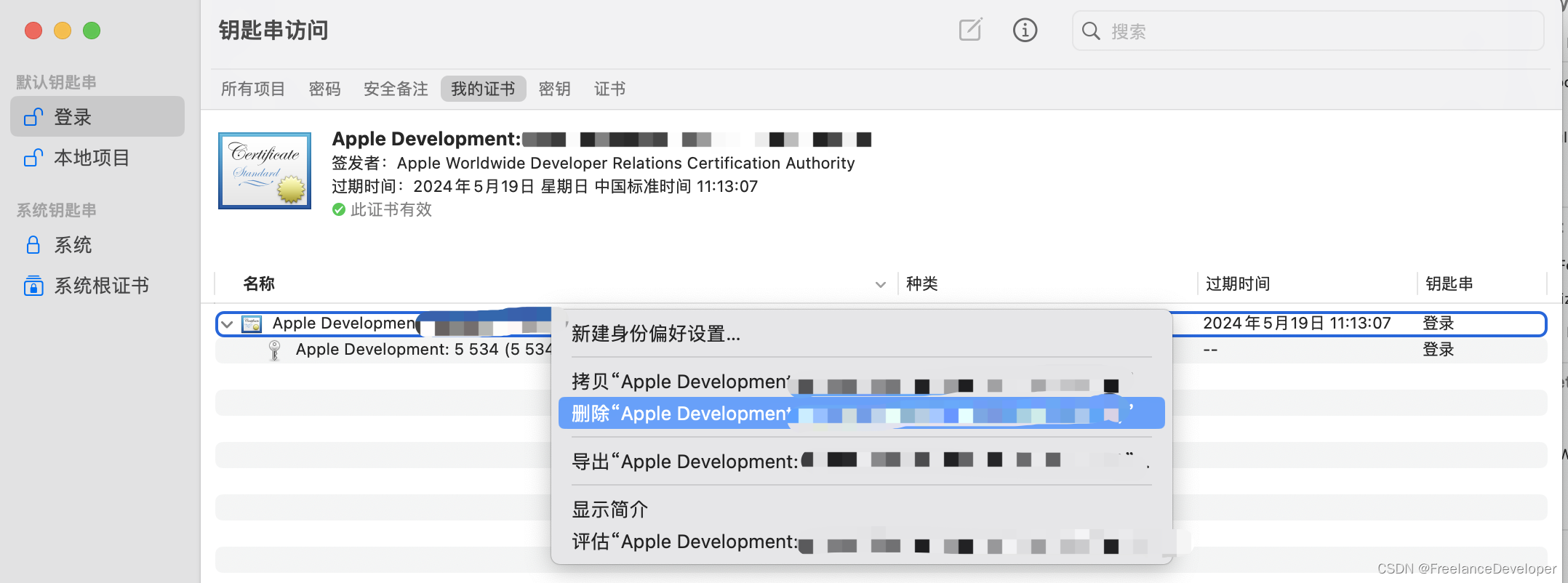Screen dimensions: 1568x583
Task: Click 登录 keychain cell in certificate row
Action: [1438, 323]
